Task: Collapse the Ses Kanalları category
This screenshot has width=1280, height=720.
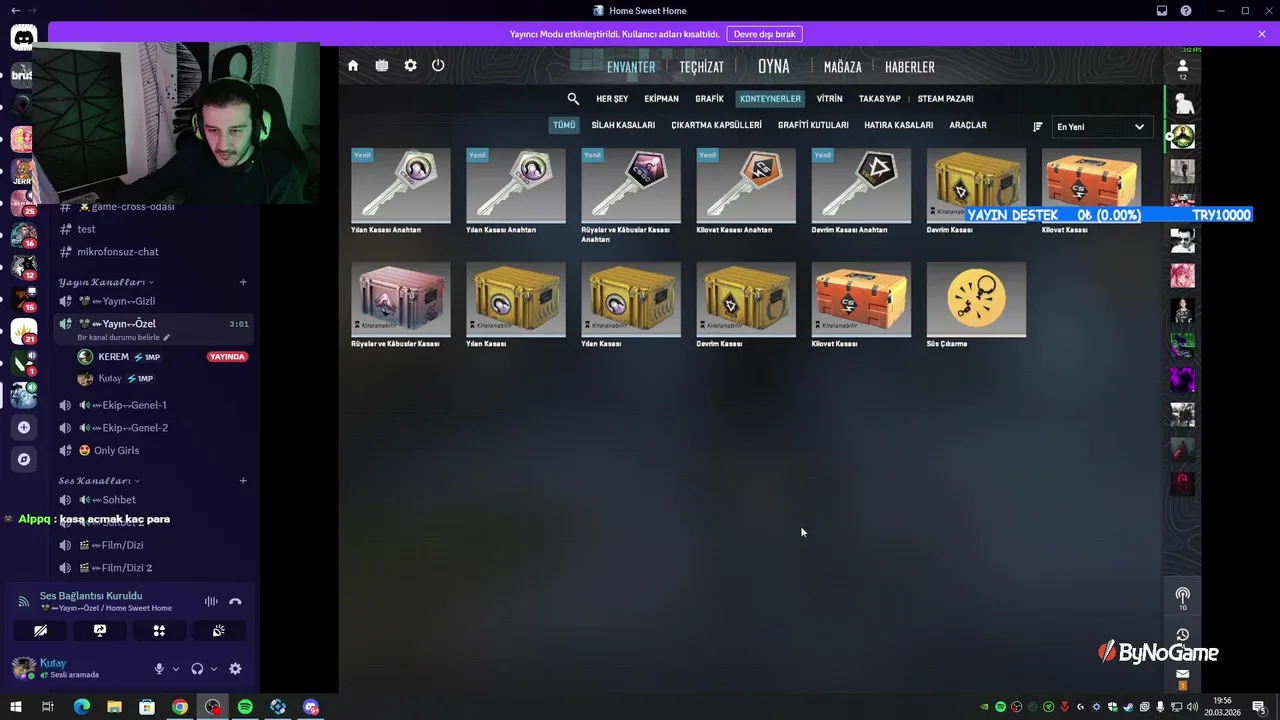Action: 99,481
